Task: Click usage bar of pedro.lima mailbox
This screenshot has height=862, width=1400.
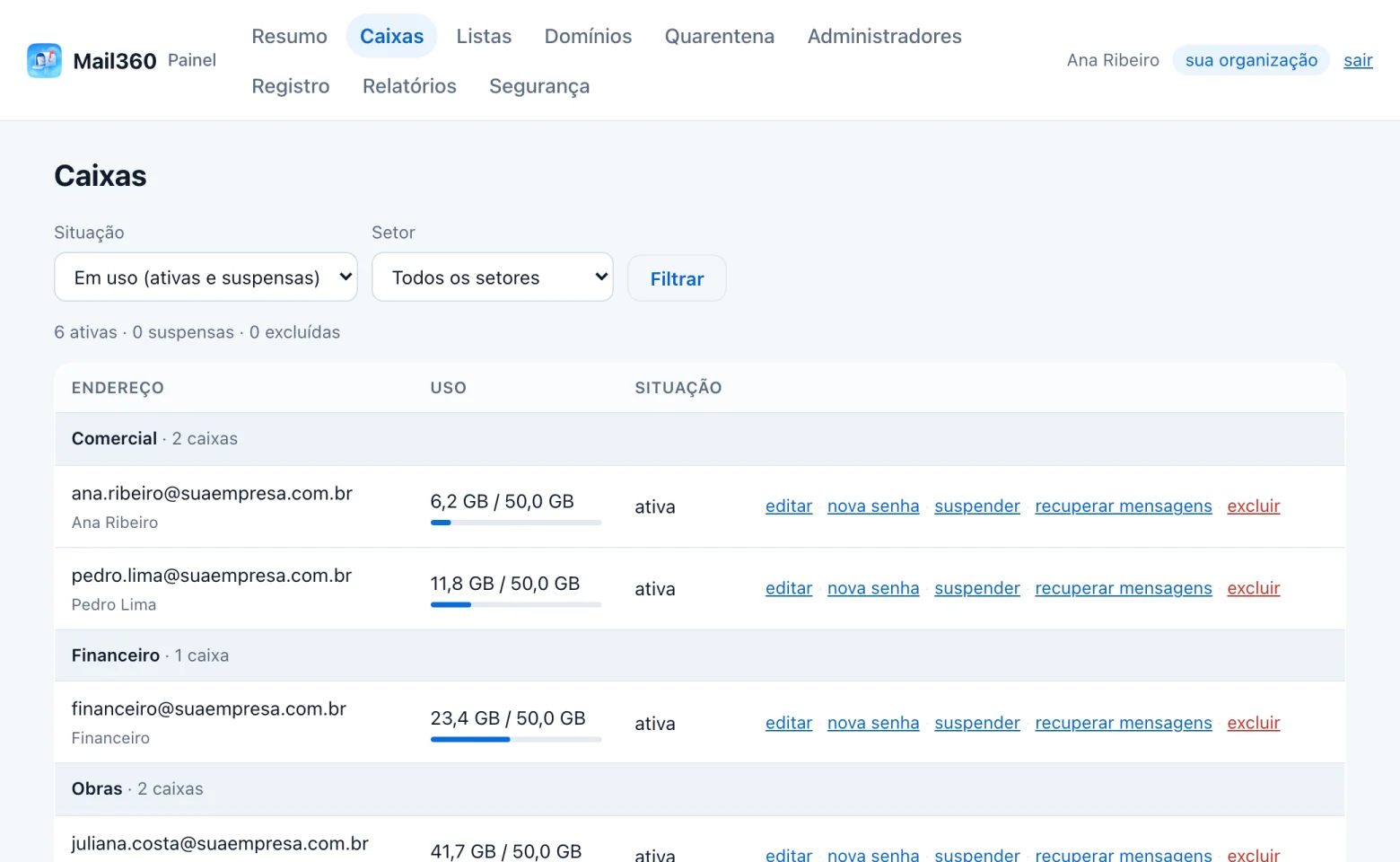Action: (x=516, y=605)
